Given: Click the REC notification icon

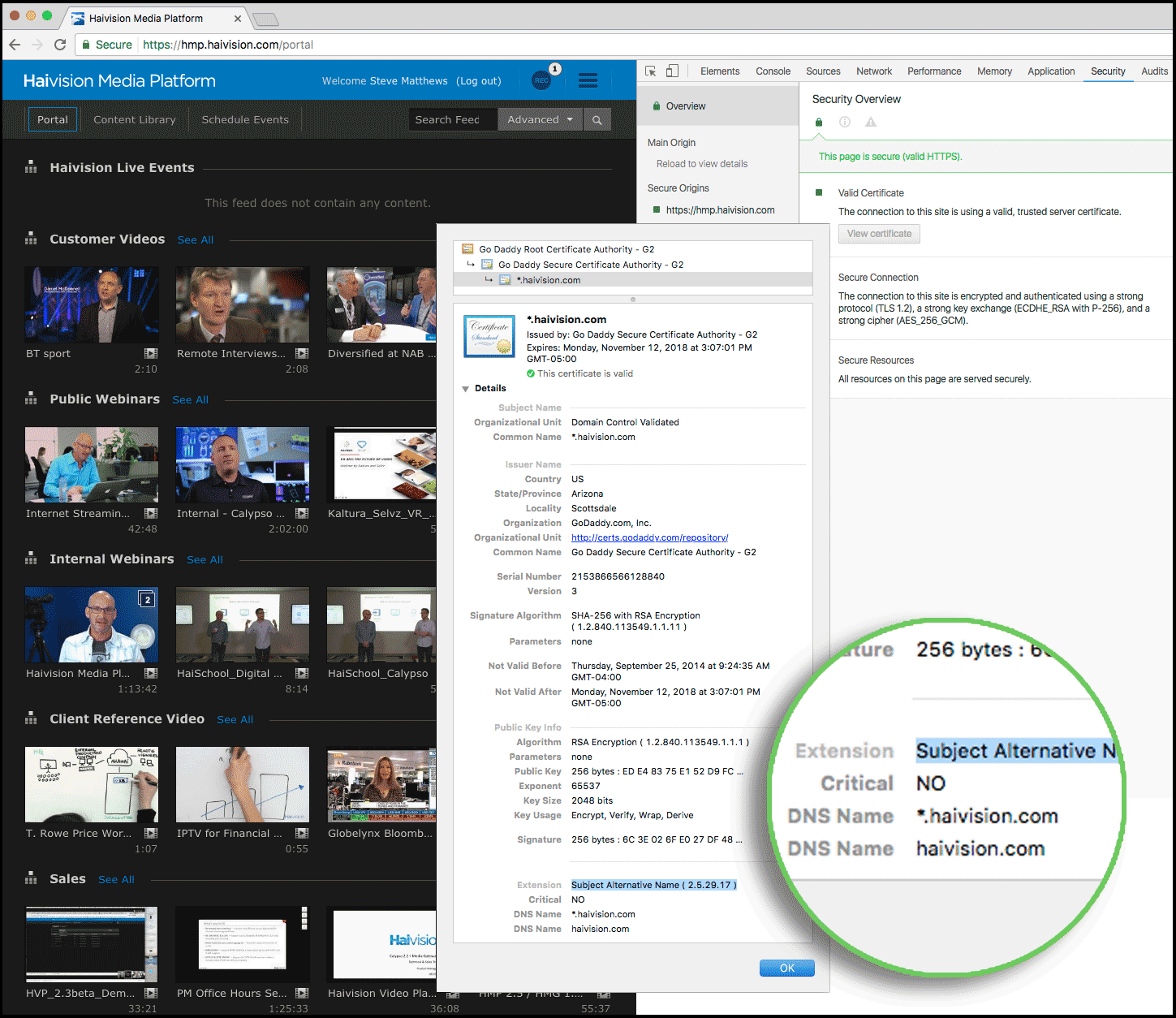Looking at the screenshot, I should coord(542,80).
